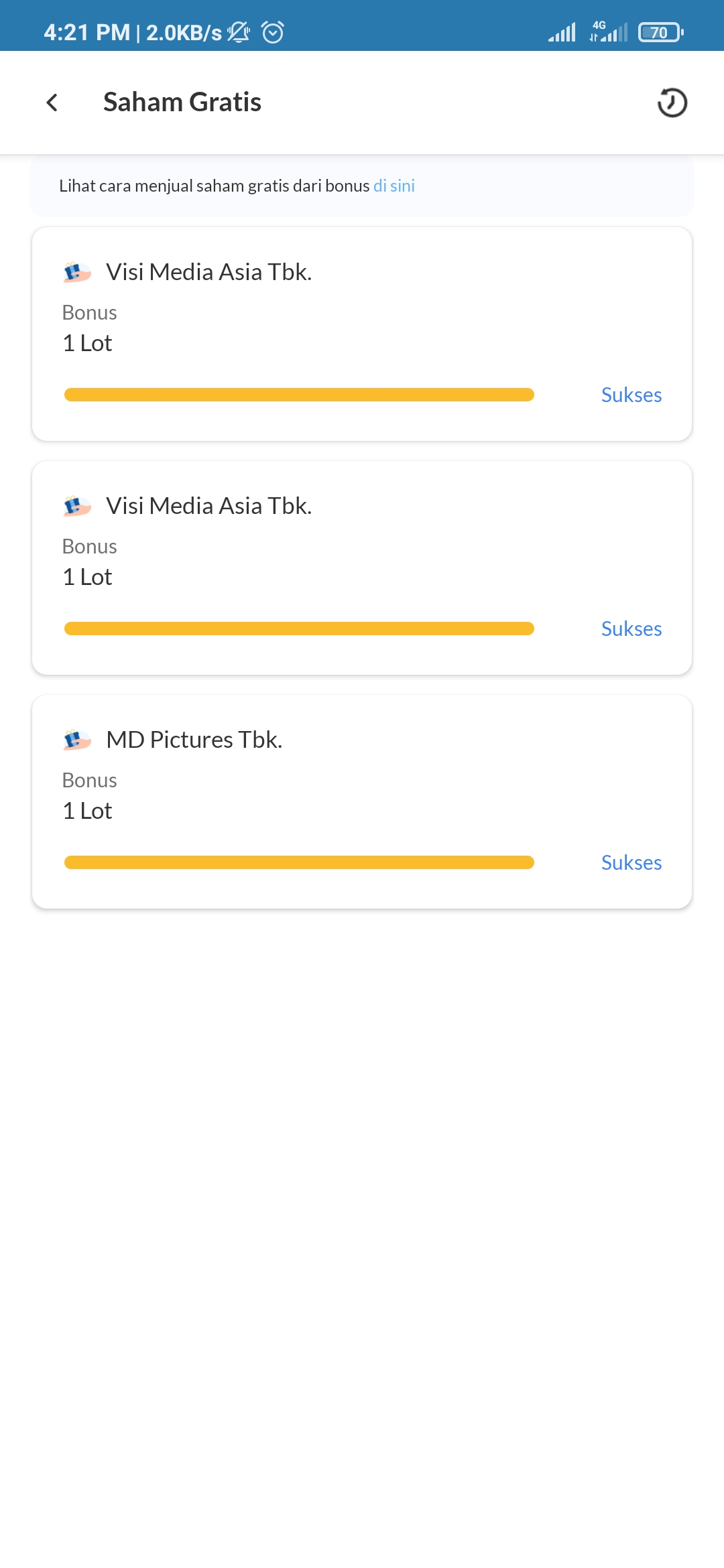This screenshot has height=1568, width=724.
Task: Tap the alarm clock status bar icon
Action: [273, 32]
